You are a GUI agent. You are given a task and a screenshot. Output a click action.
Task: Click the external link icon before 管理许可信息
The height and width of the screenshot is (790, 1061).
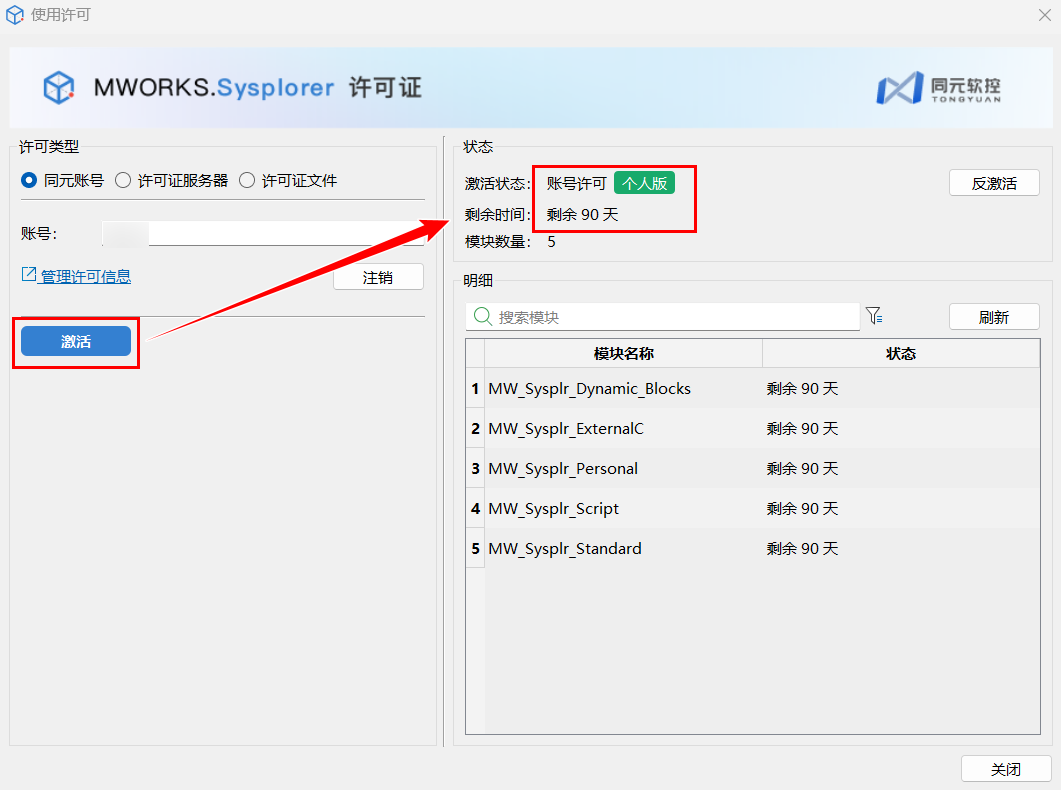pyautogui.click(x=28, y=274)
